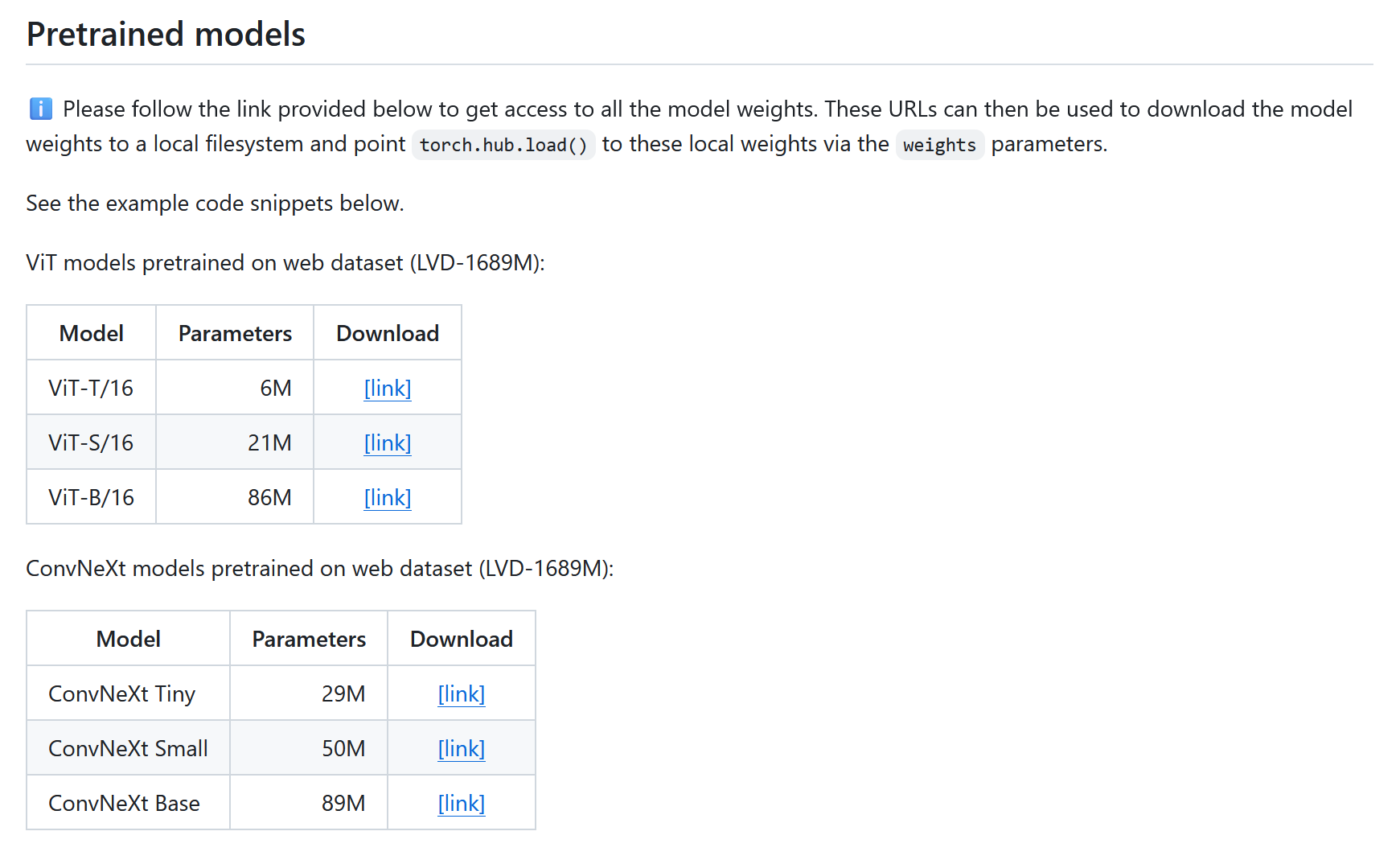This screenshot has height=860, width=1400.
Task: Click the Download header in ViT table
Action: pos(388,334)
